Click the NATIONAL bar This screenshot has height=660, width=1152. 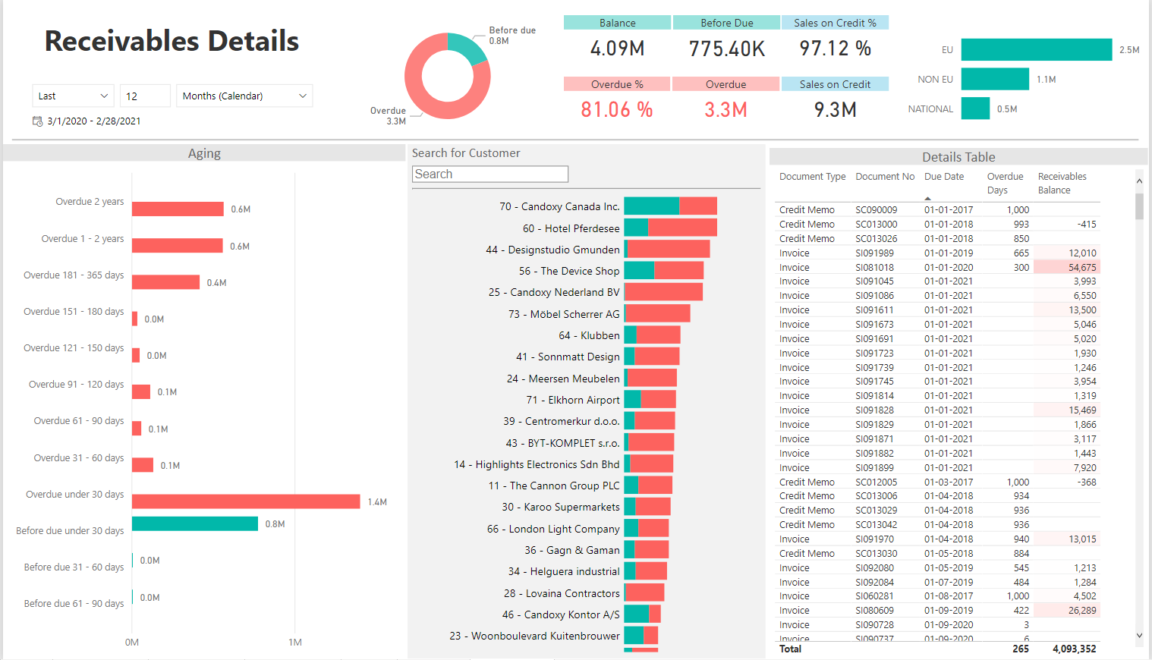(975, 108)
